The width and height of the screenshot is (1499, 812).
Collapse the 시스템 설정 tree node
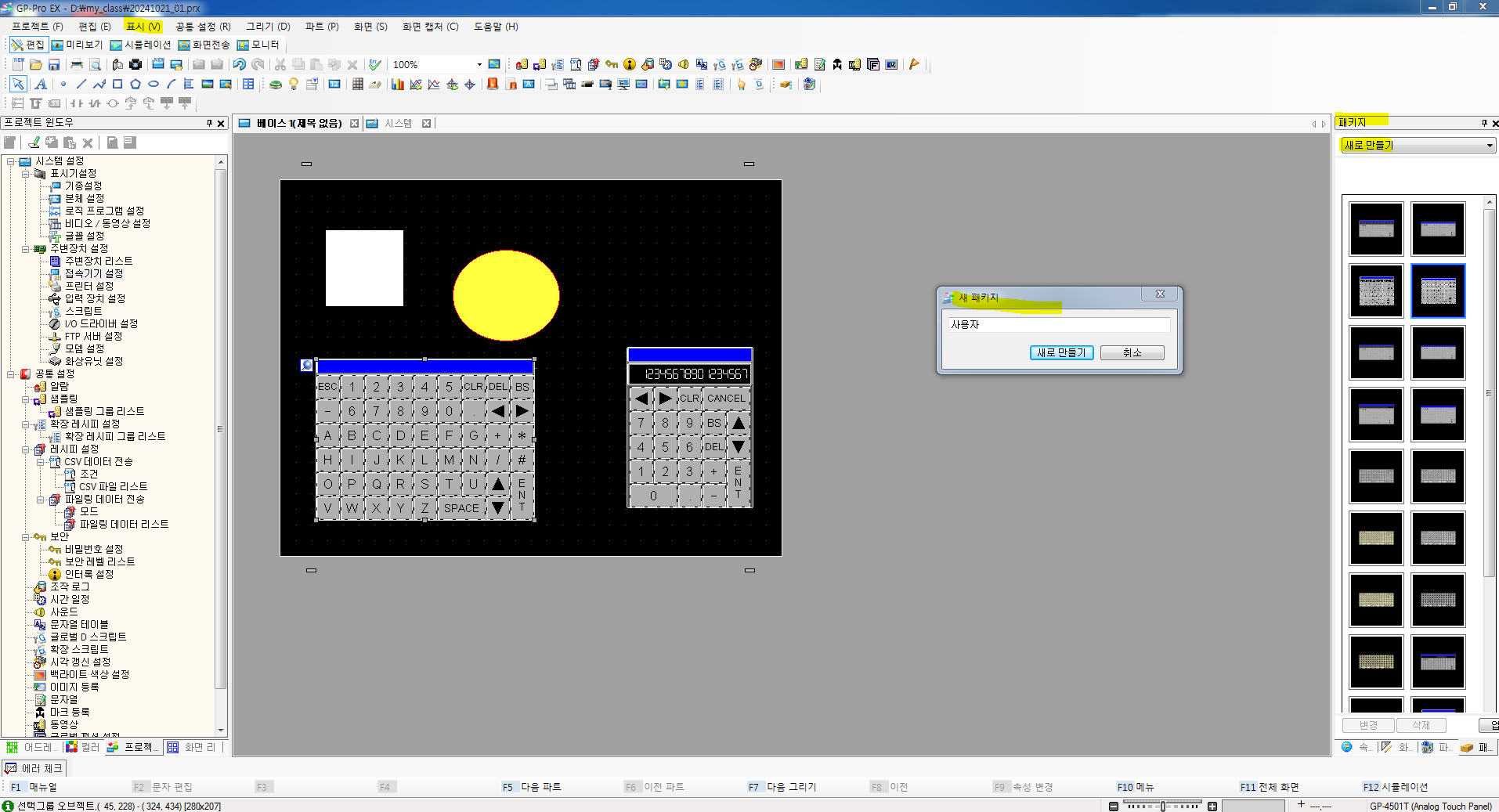11,161
